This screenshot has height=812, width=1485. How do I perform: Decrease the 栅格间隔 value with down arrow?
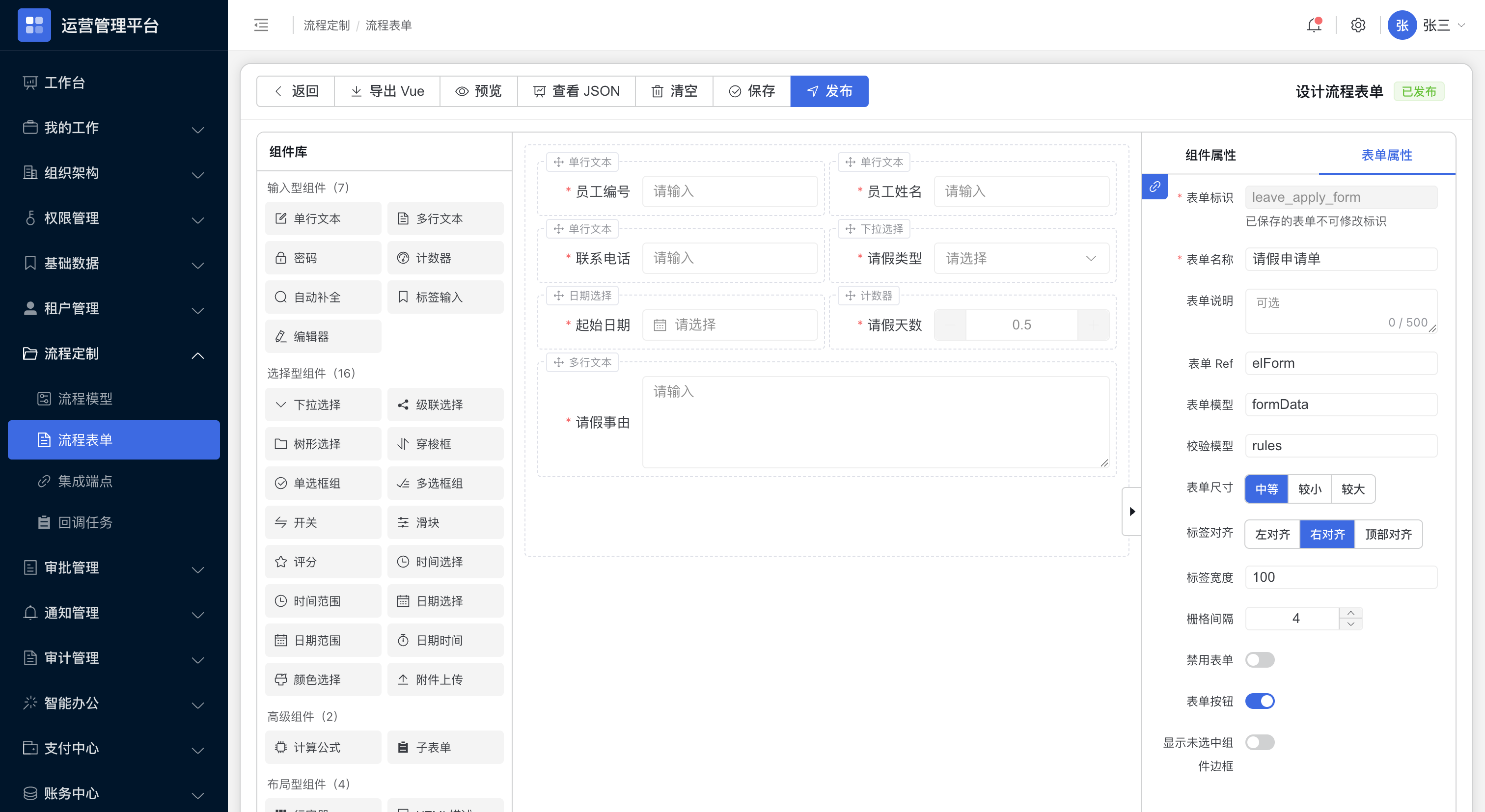click(x=1350, y=624)
